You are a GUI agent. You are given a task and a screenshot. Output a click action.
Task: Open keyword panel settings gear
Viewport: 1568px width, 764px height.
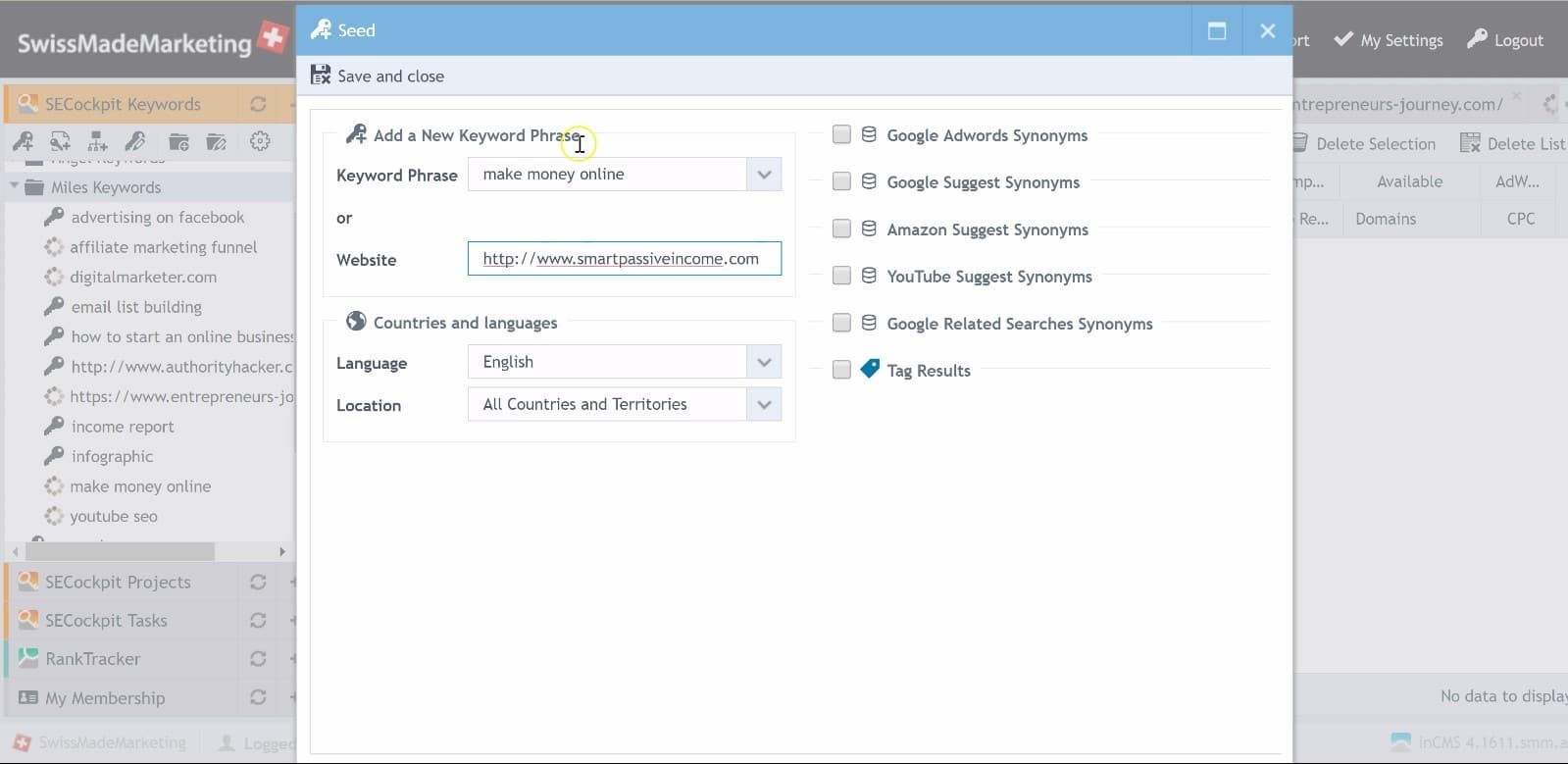260,141
